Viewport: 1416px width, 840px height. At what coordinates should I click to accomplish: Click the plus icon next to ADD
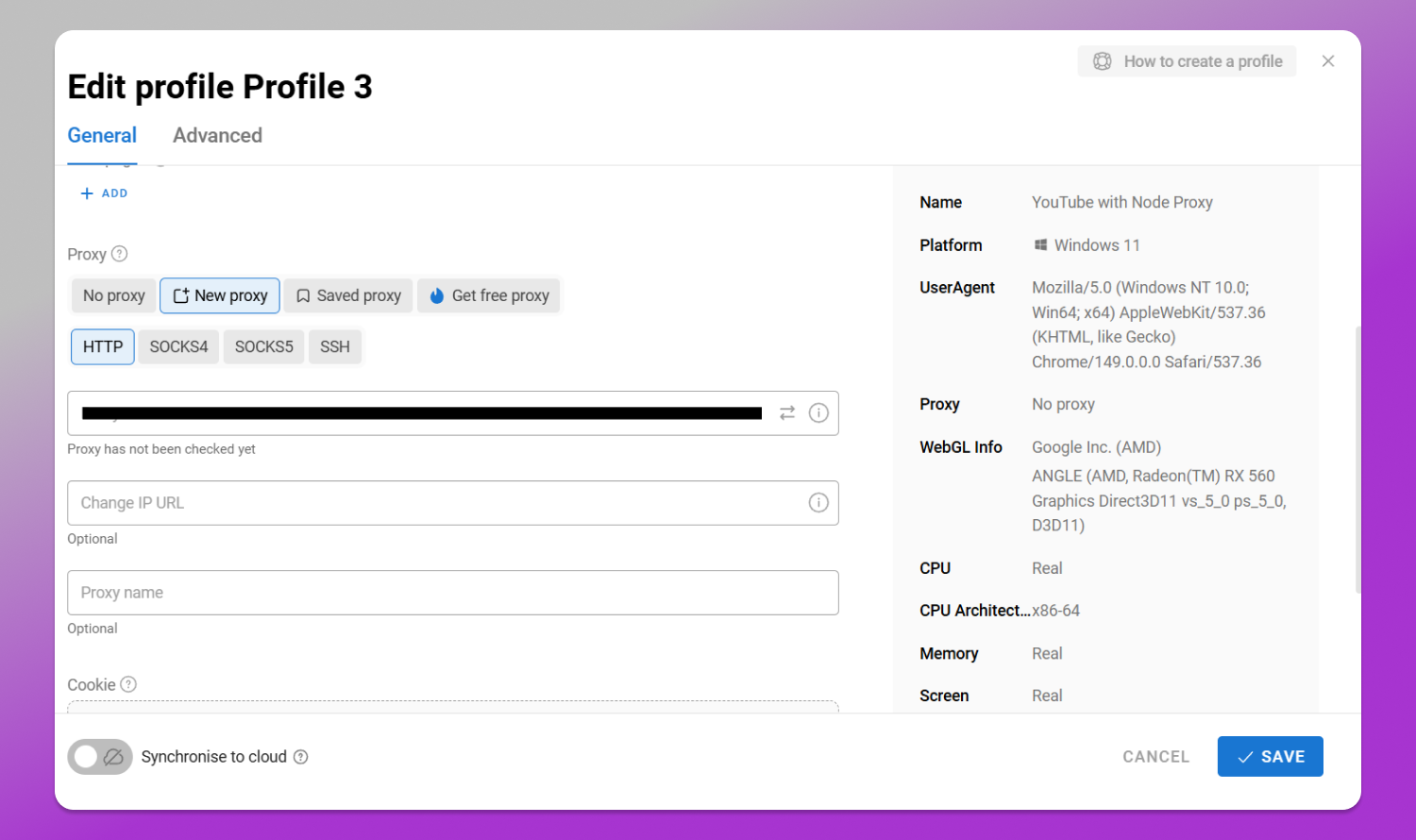tap(87, 193)
